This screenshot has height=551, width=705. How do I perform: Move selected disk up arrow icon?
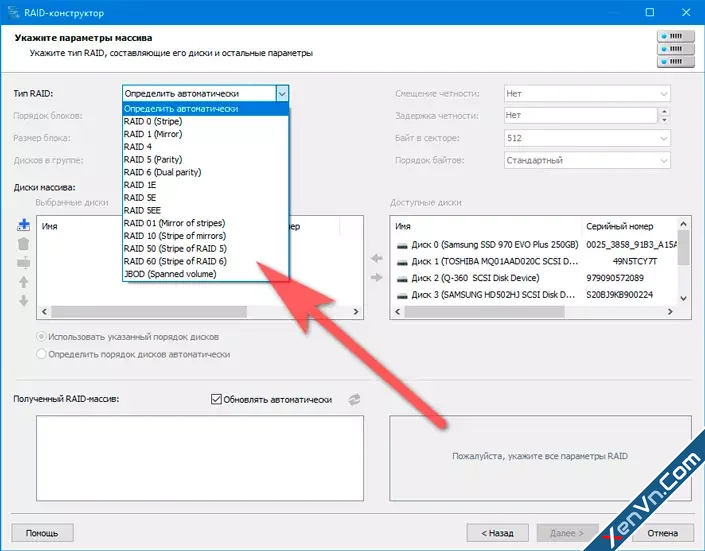pyautogui.click(x=23, y=282)
